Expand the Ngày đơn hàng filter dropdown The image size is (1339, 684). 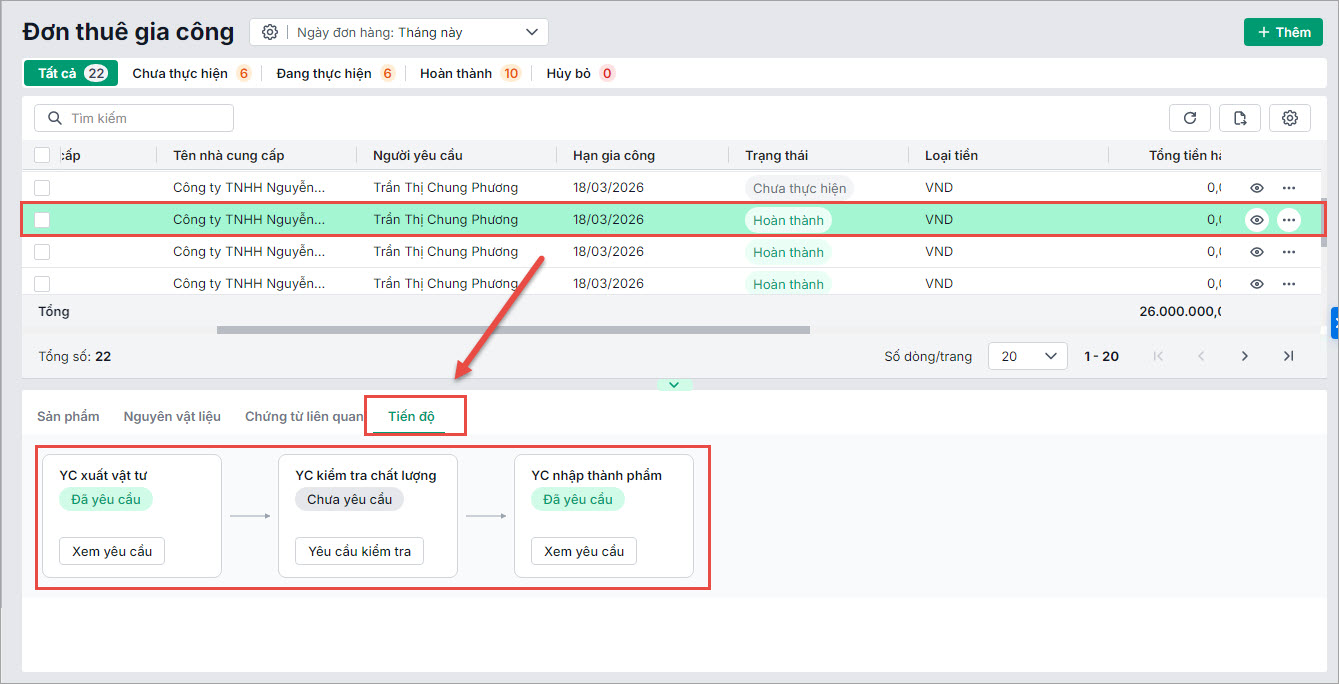[x=531, y=32]
